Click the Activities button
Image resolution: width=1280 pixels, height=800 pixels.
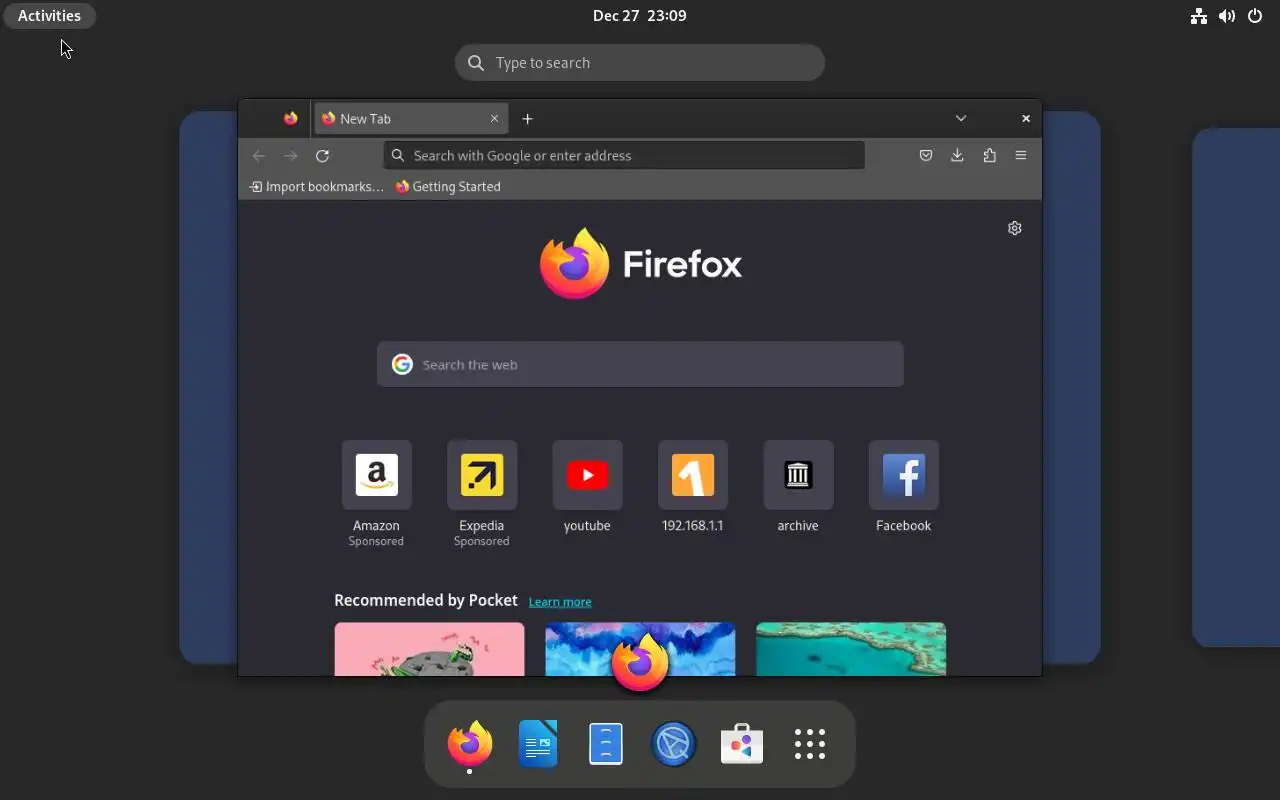pos(49,15)
